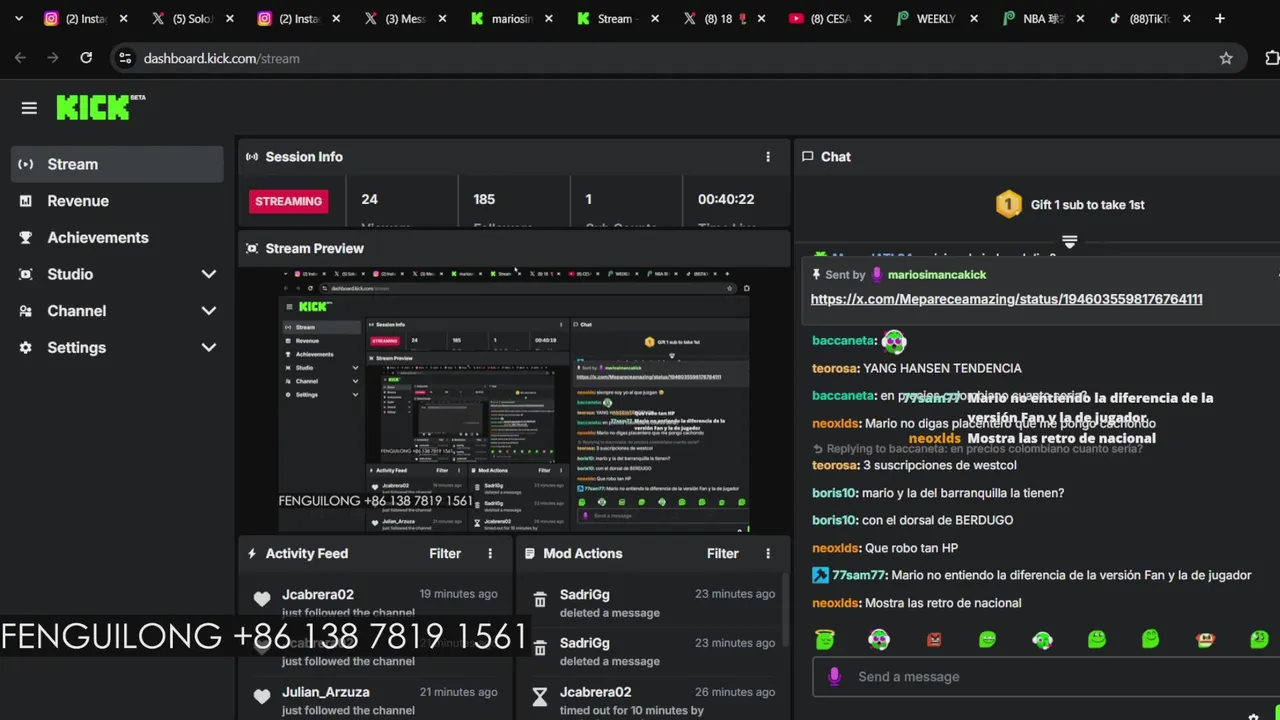
Task: Click the gold number 1 gift badge
Action: point(1009,205)
